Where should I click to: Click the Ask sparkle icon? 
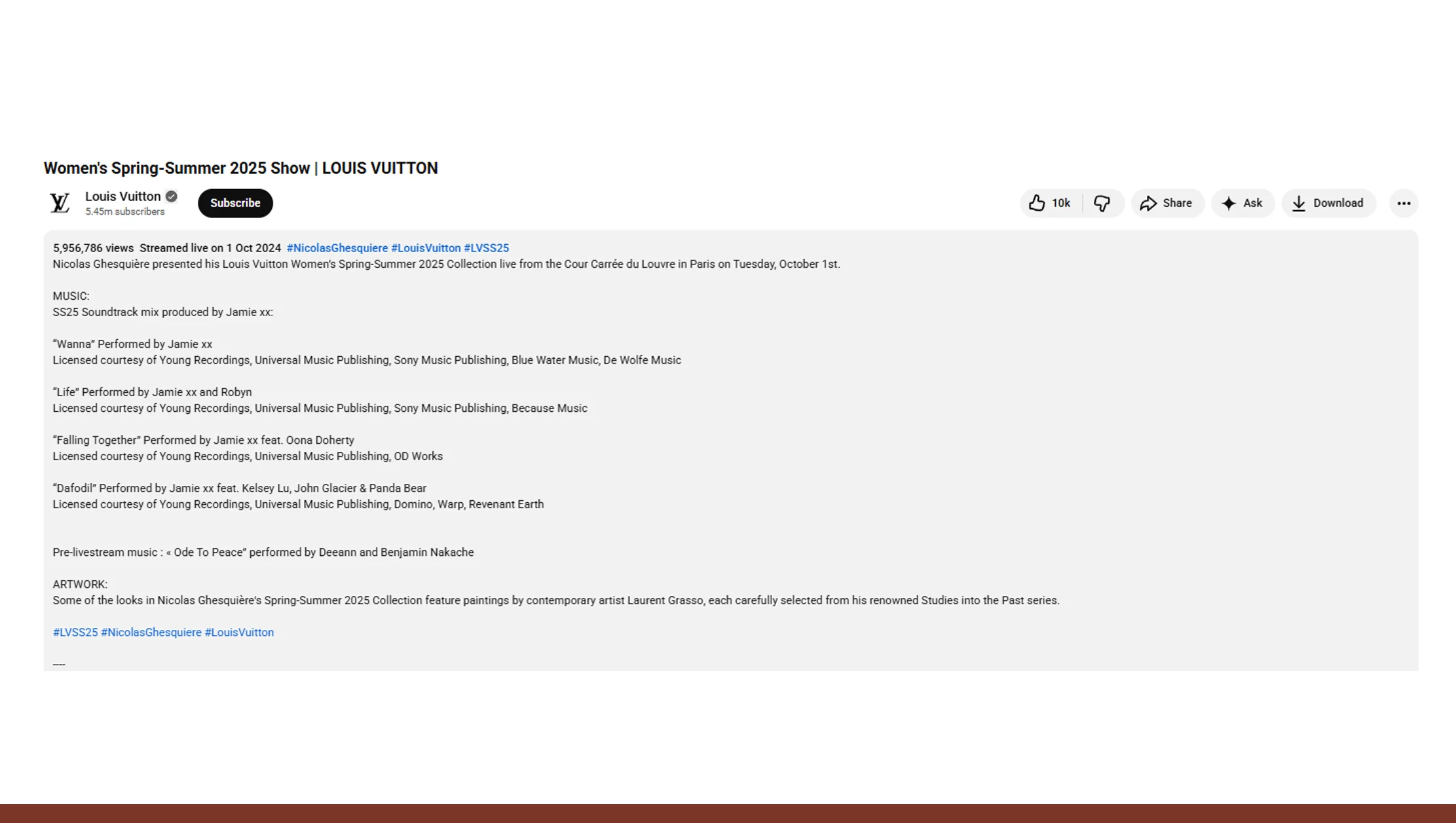[1229, 203]
